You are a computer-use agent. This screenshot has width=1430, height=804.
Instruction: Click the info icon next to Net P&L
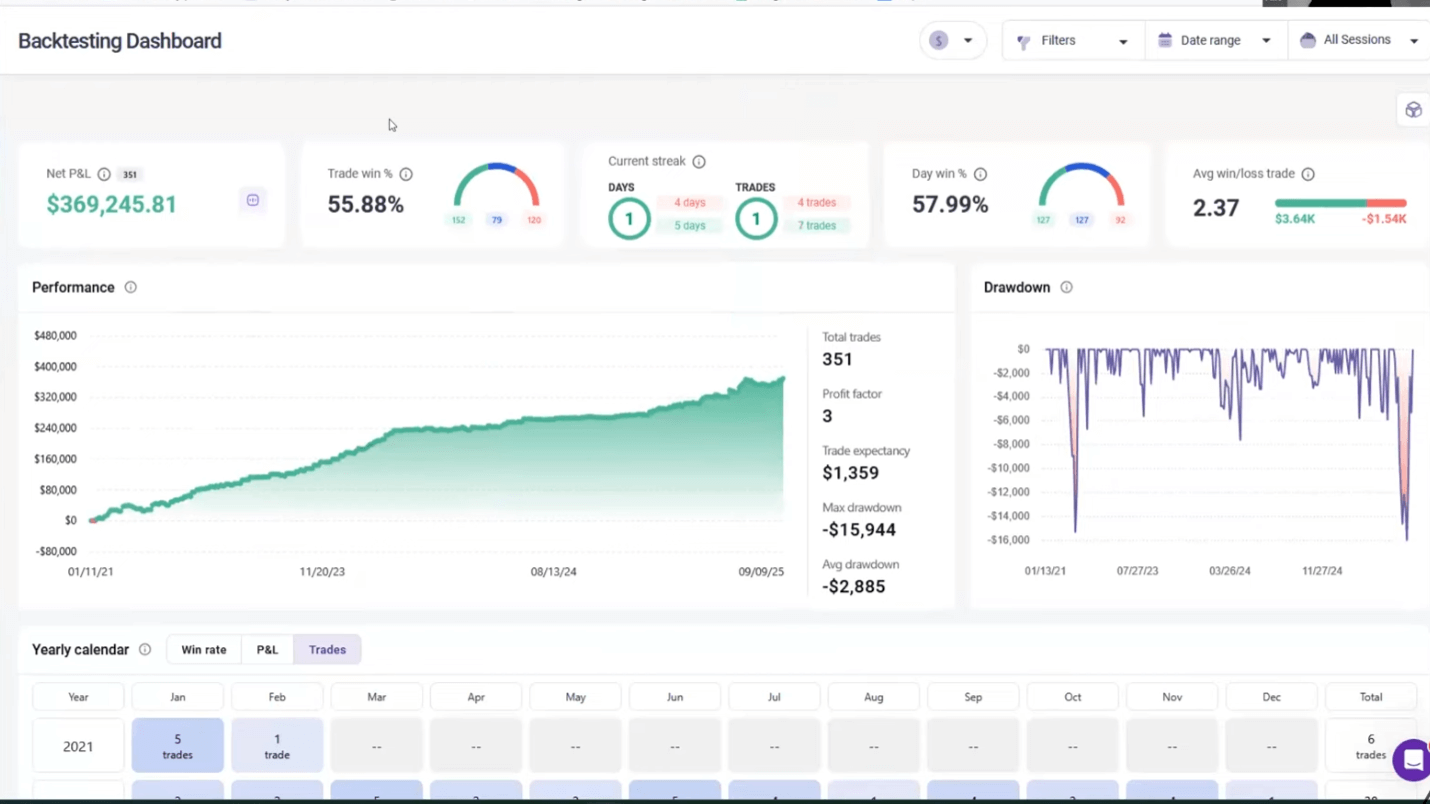(x=104, y=174)
